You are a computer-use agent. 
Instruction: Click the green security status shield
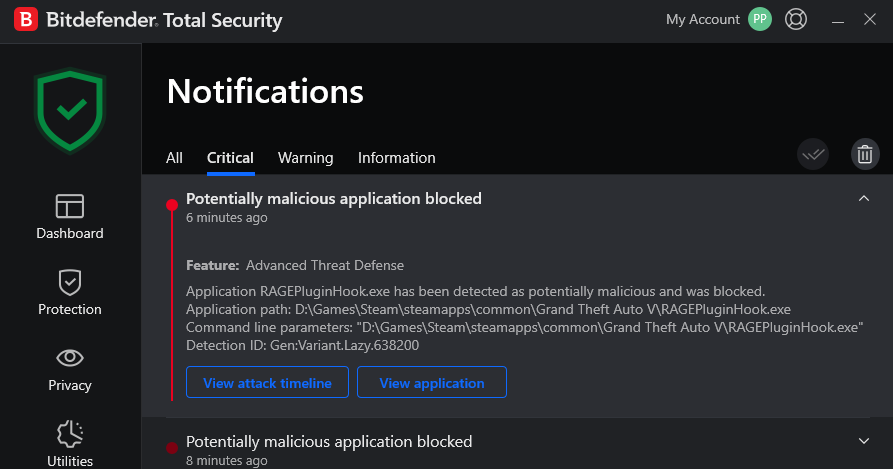[70, 110]
